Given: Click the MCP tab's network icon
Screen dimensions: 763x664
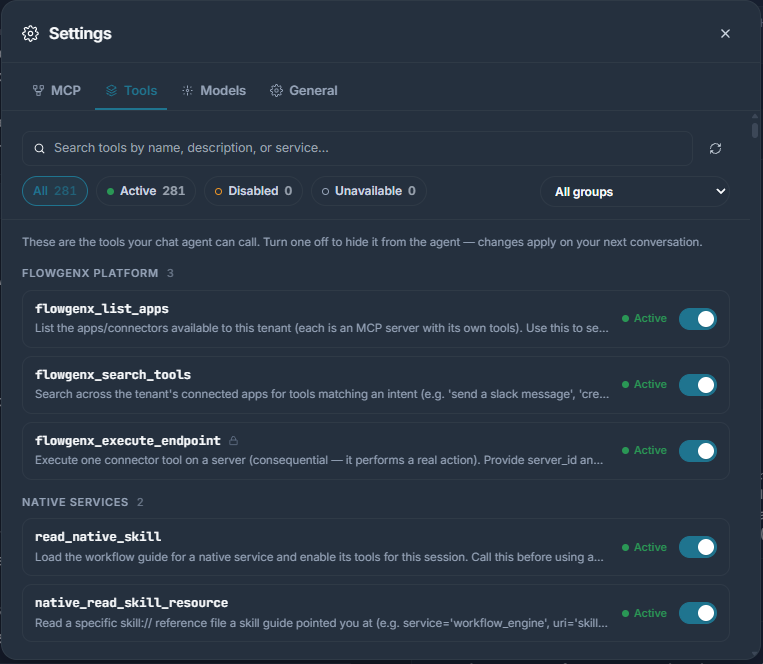Looking at the screenshot, I should click(x=38, y=90).
